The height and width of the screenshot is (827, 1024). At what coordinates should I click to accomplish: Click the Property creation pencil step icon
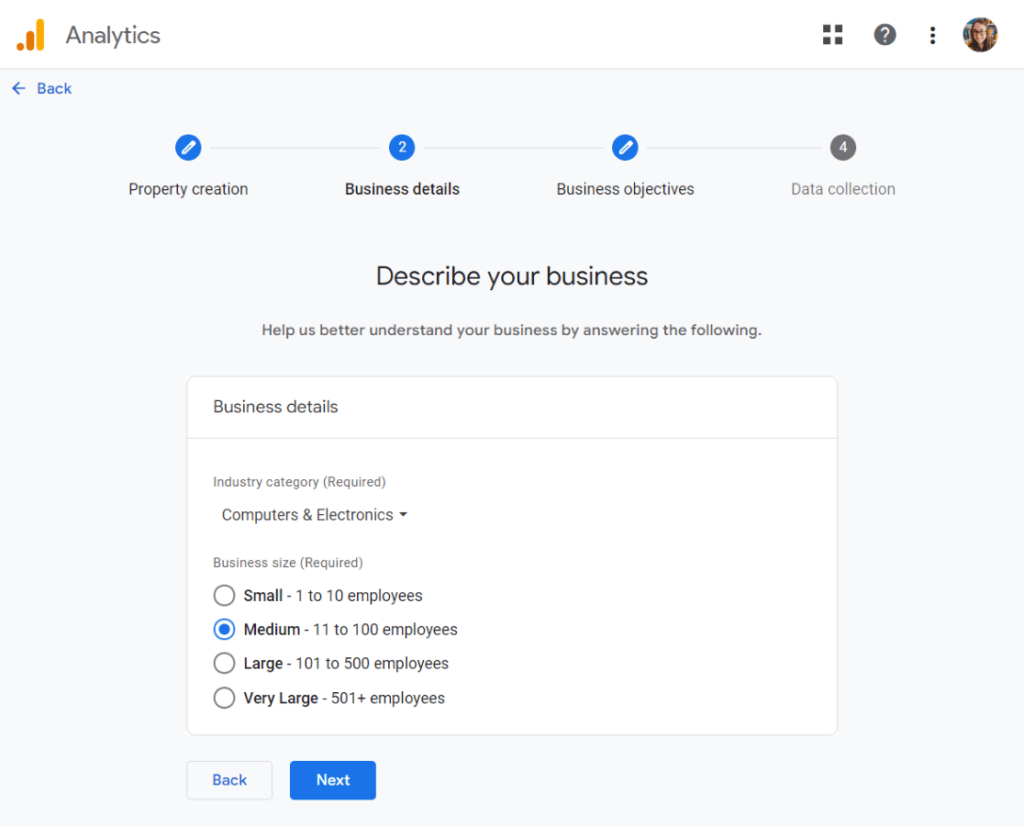tap(188, 147)
